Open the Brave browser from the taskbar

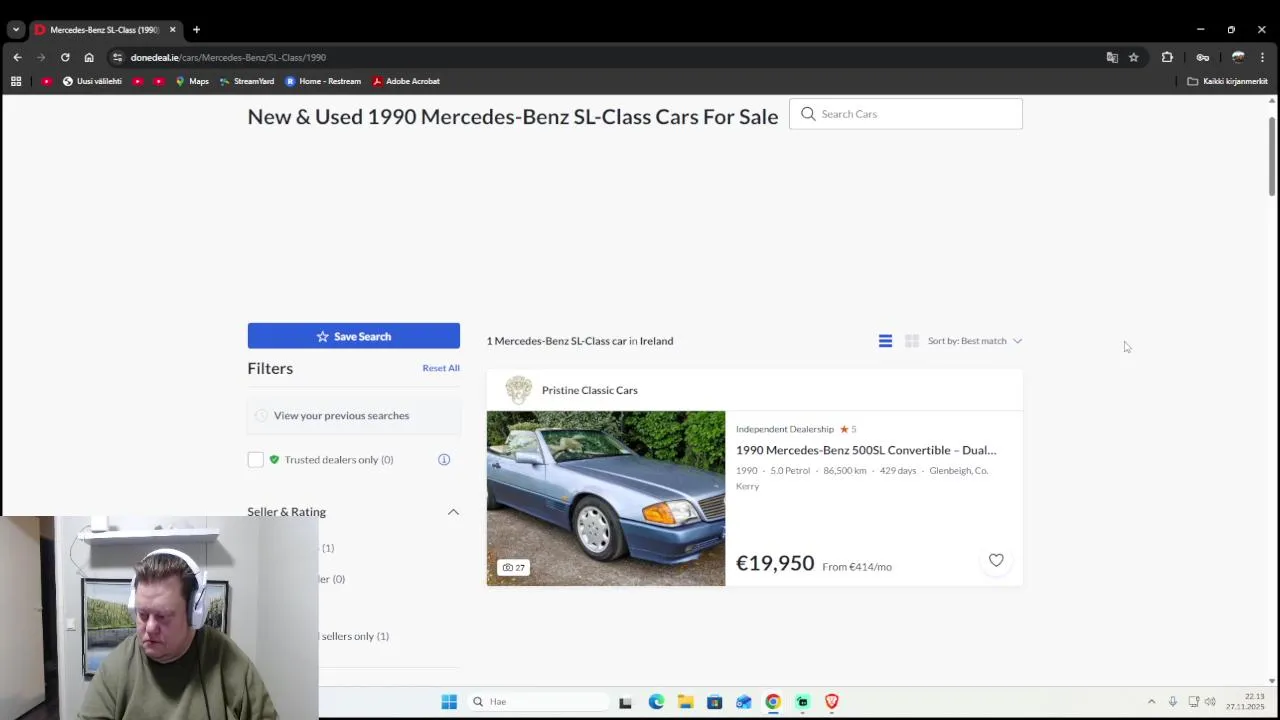click(x=831, y=702)
